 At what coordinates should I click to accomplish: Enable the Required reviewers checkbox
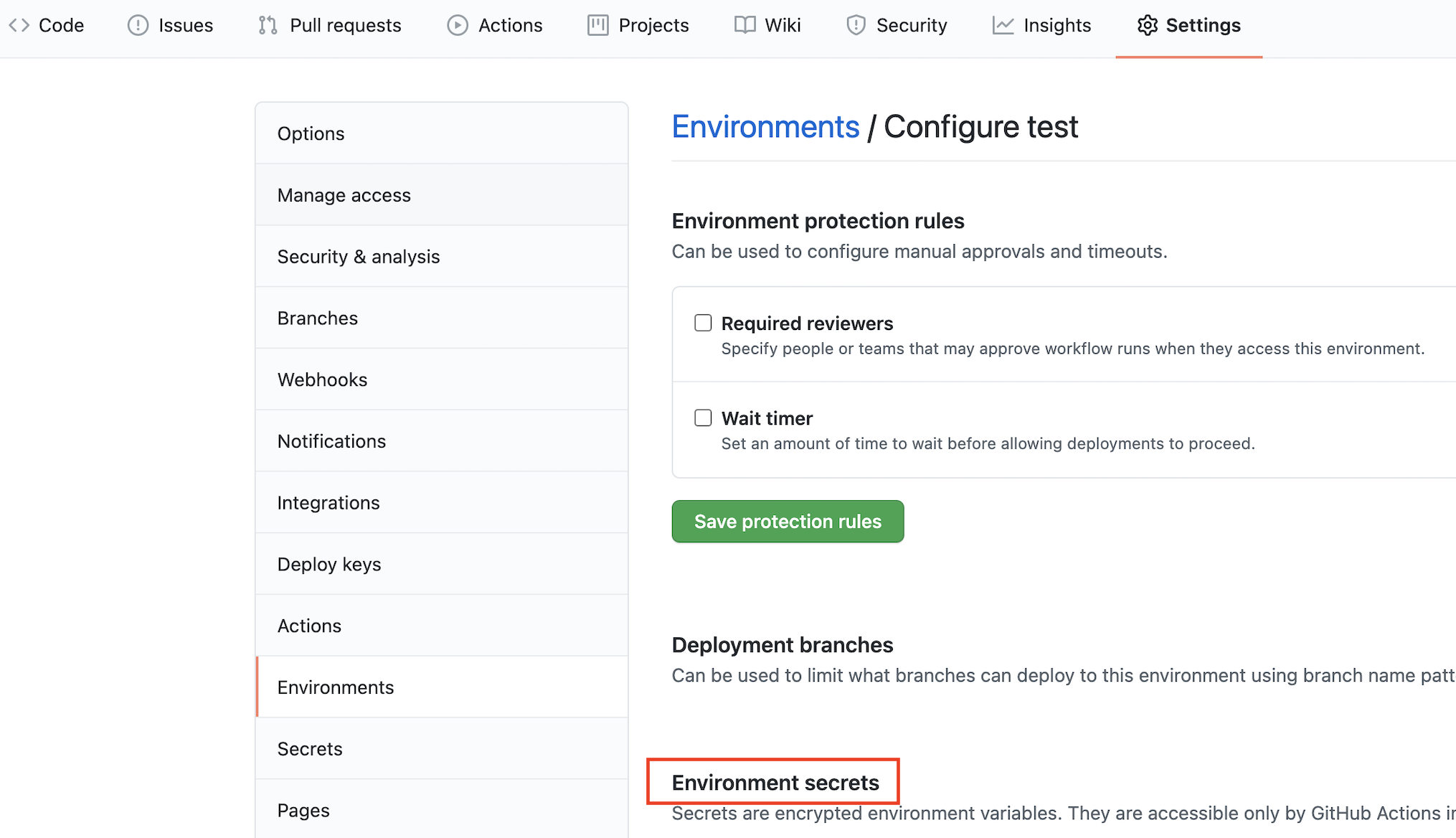pyautogui.click(x=703, y=323)
